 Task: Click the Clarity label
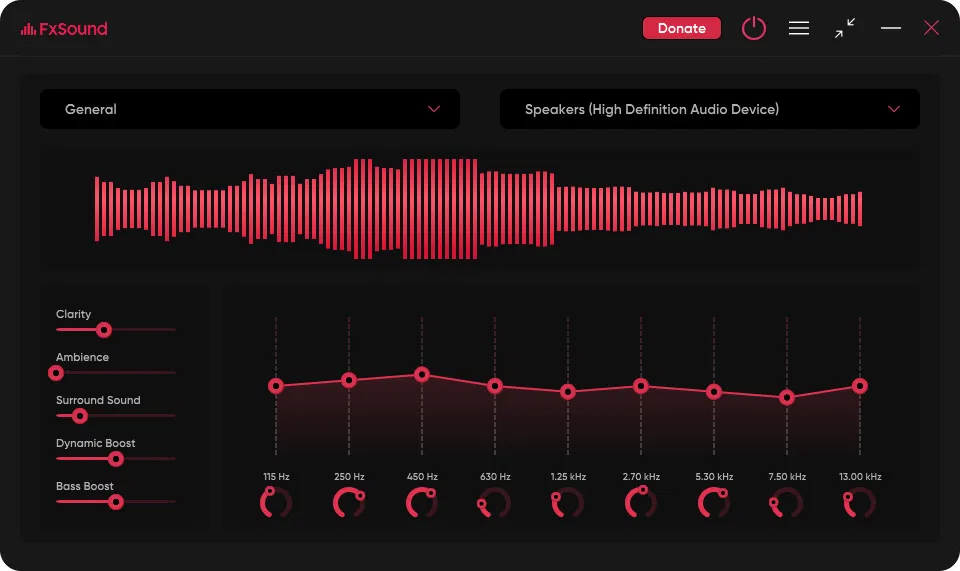click(73, 314)
